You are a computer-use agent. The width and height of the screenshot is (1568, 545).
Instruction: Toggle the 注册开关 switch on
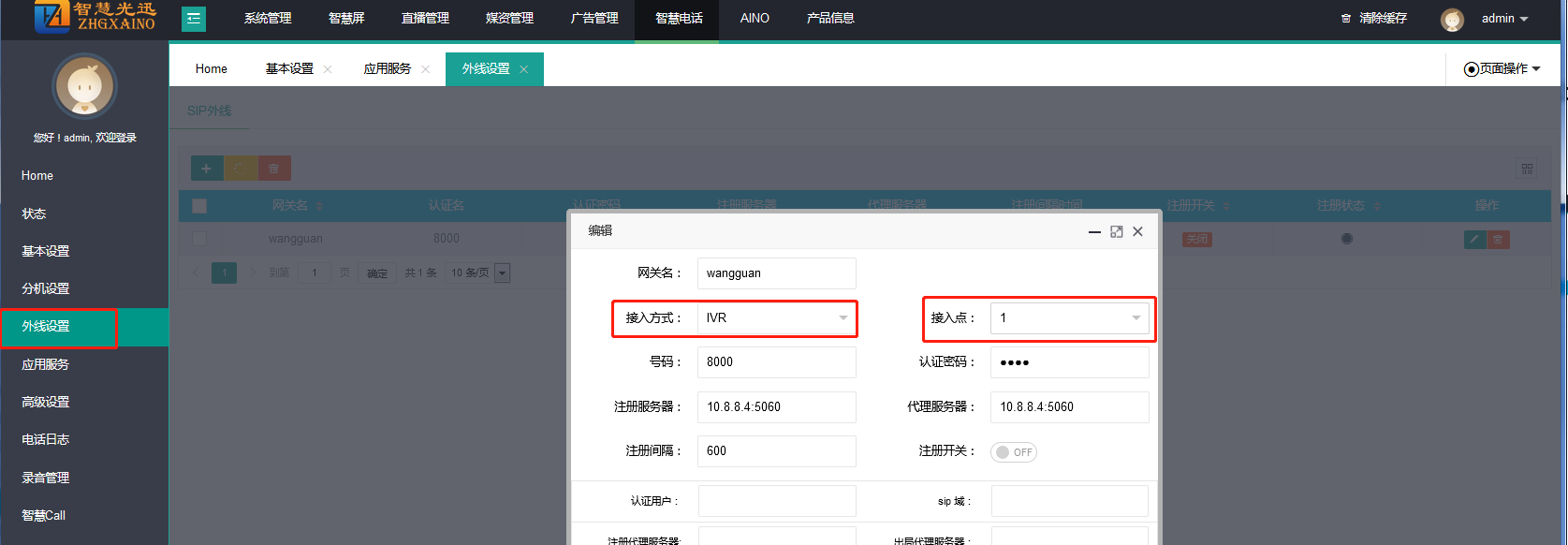point(1014,452)
